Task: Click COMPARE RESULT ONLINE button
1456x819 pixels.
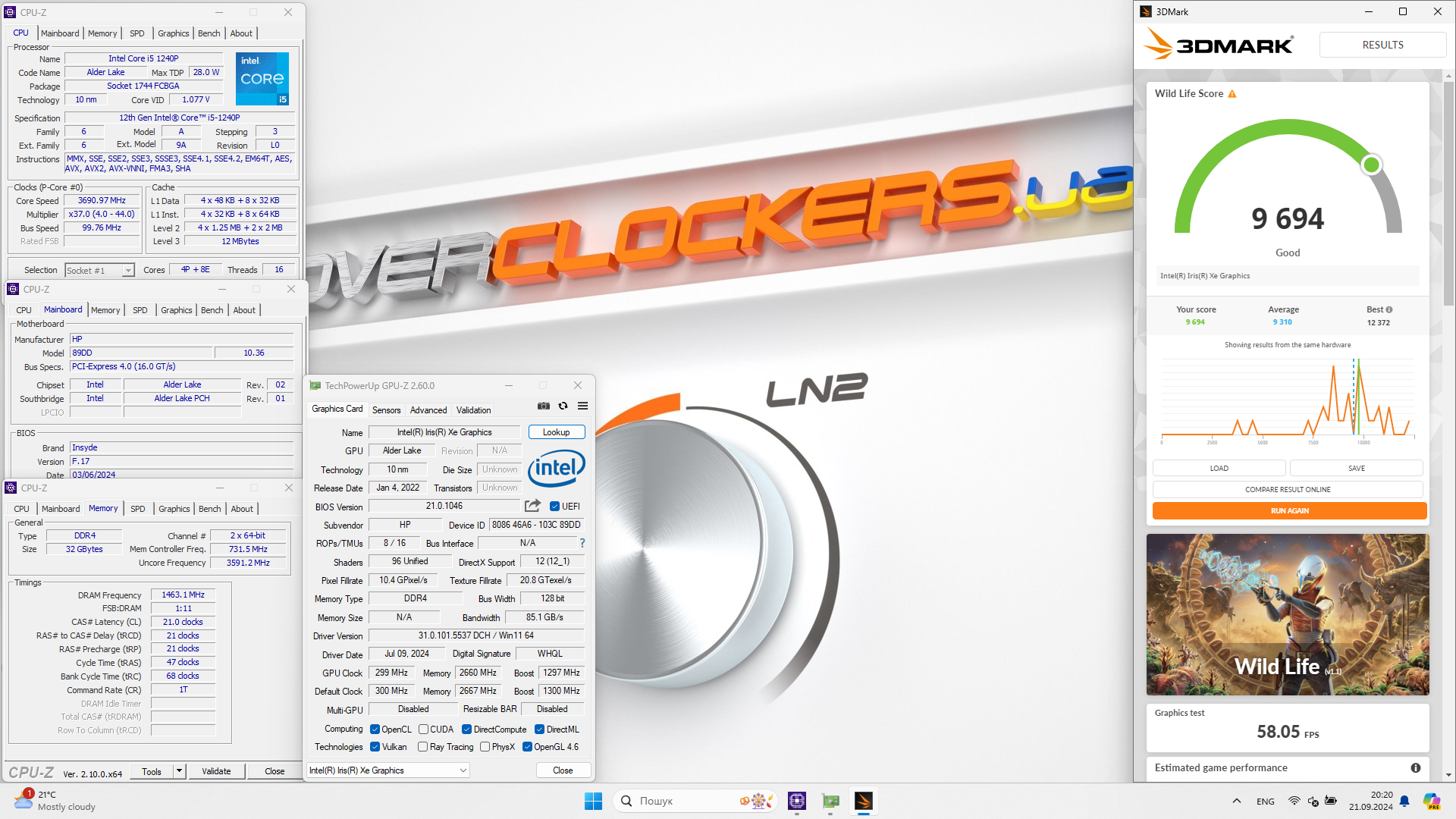Action: pyautogui.click(x=1288, y=490)
